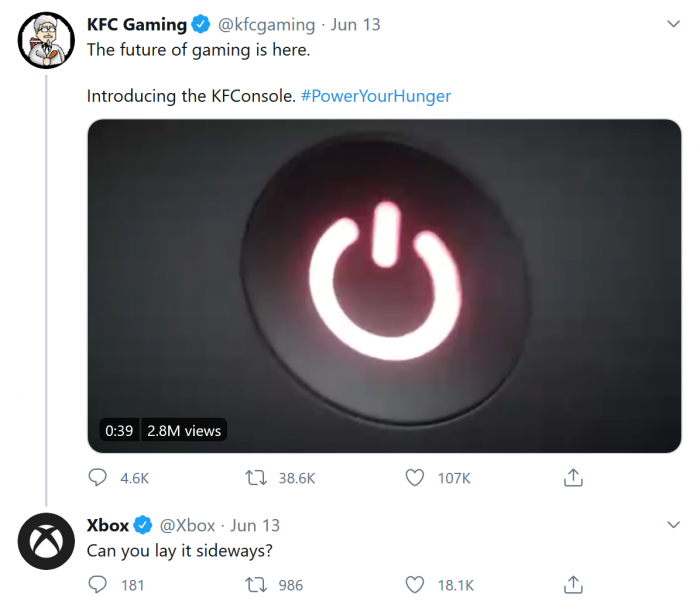This screenshot has width=700, height=601.
Task: Open the @Xbox handle link
Action: tap(187, 525)
